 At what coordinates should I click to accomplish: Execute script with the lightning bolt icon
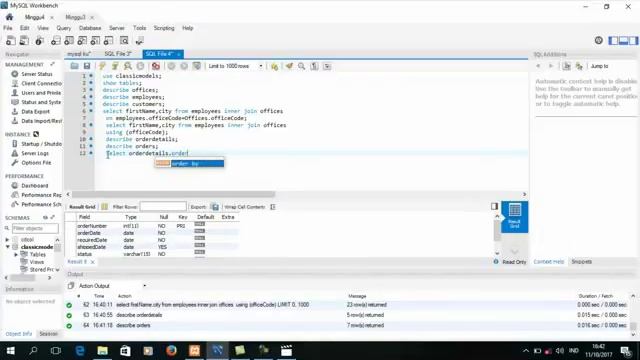coord(102,66)
